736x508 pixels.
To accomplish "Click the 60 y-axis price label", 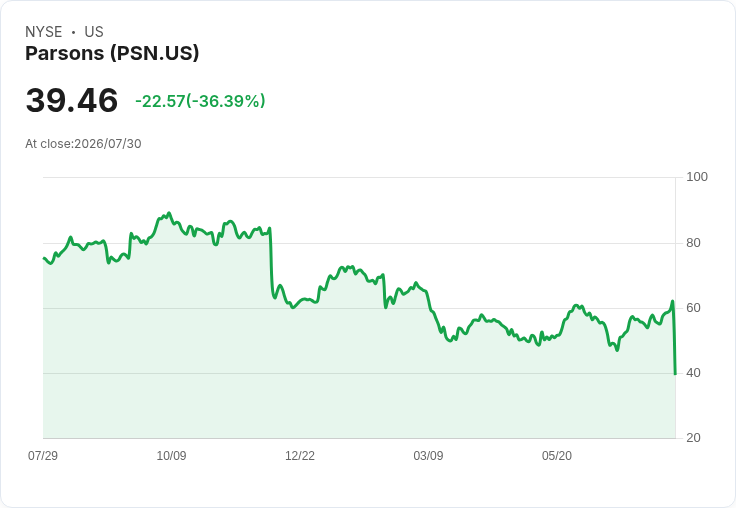I will pyautogui.click(x=693, y=308).
